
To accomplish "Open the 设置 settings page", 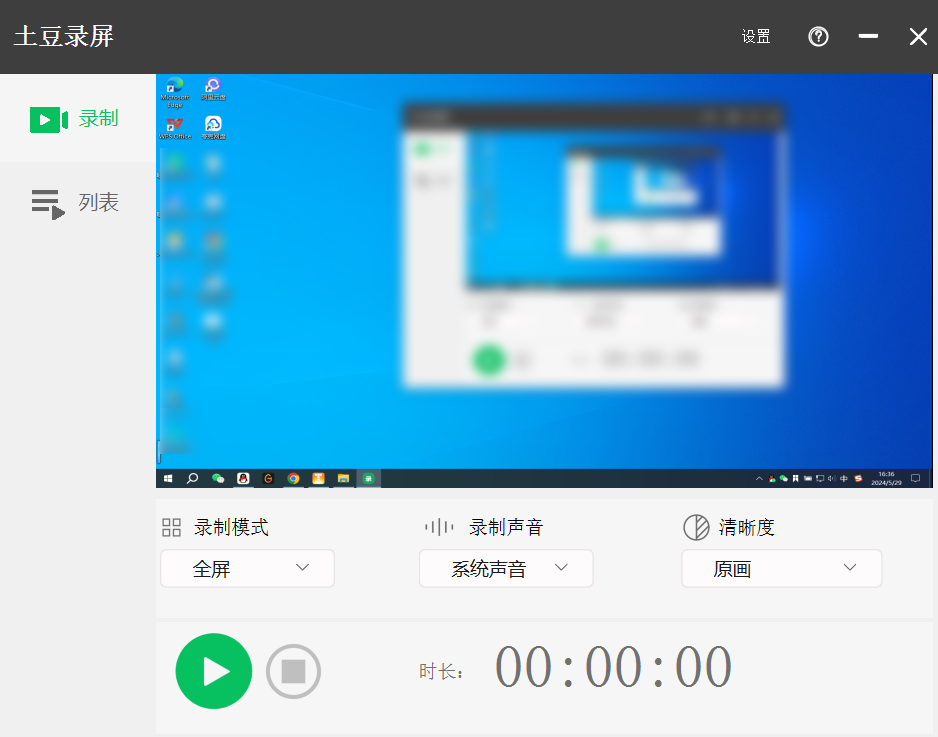I will click(756, 36).
